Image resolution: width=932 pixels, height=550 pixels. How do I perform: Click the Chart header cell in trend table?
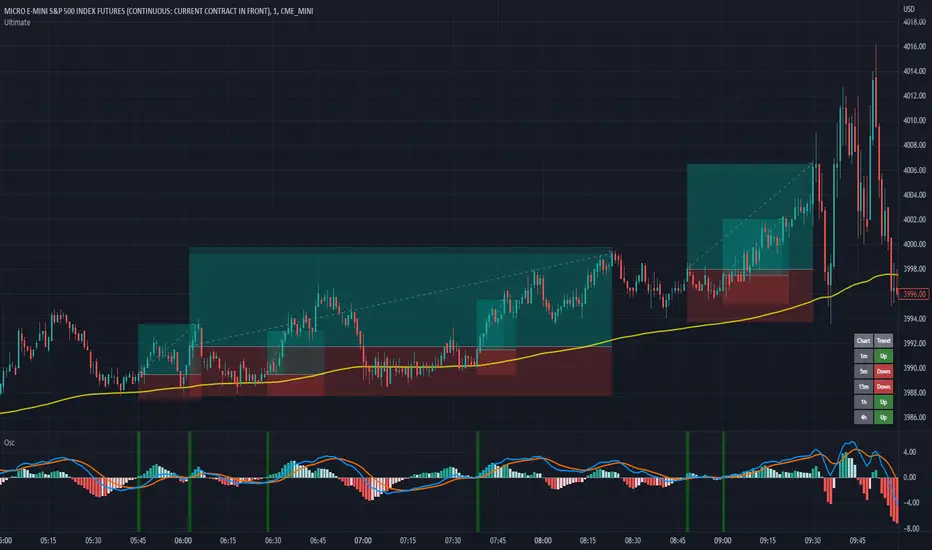[863, 341]
